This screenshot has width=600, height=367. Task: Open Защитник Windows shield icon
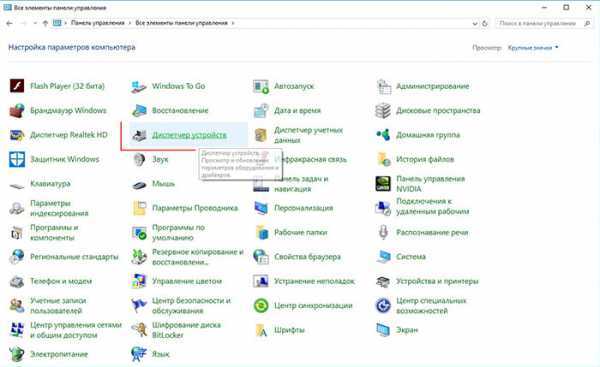pos(17,159)
